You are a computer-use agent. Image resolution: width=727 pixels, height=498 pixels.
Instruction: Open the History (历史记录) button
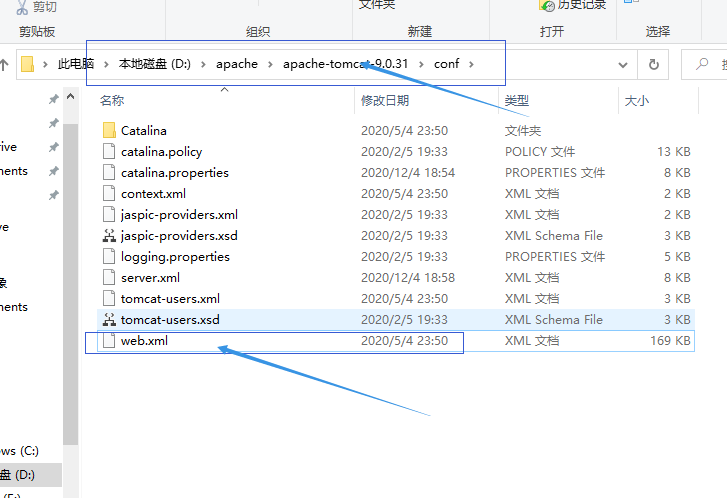pos(573,5)
